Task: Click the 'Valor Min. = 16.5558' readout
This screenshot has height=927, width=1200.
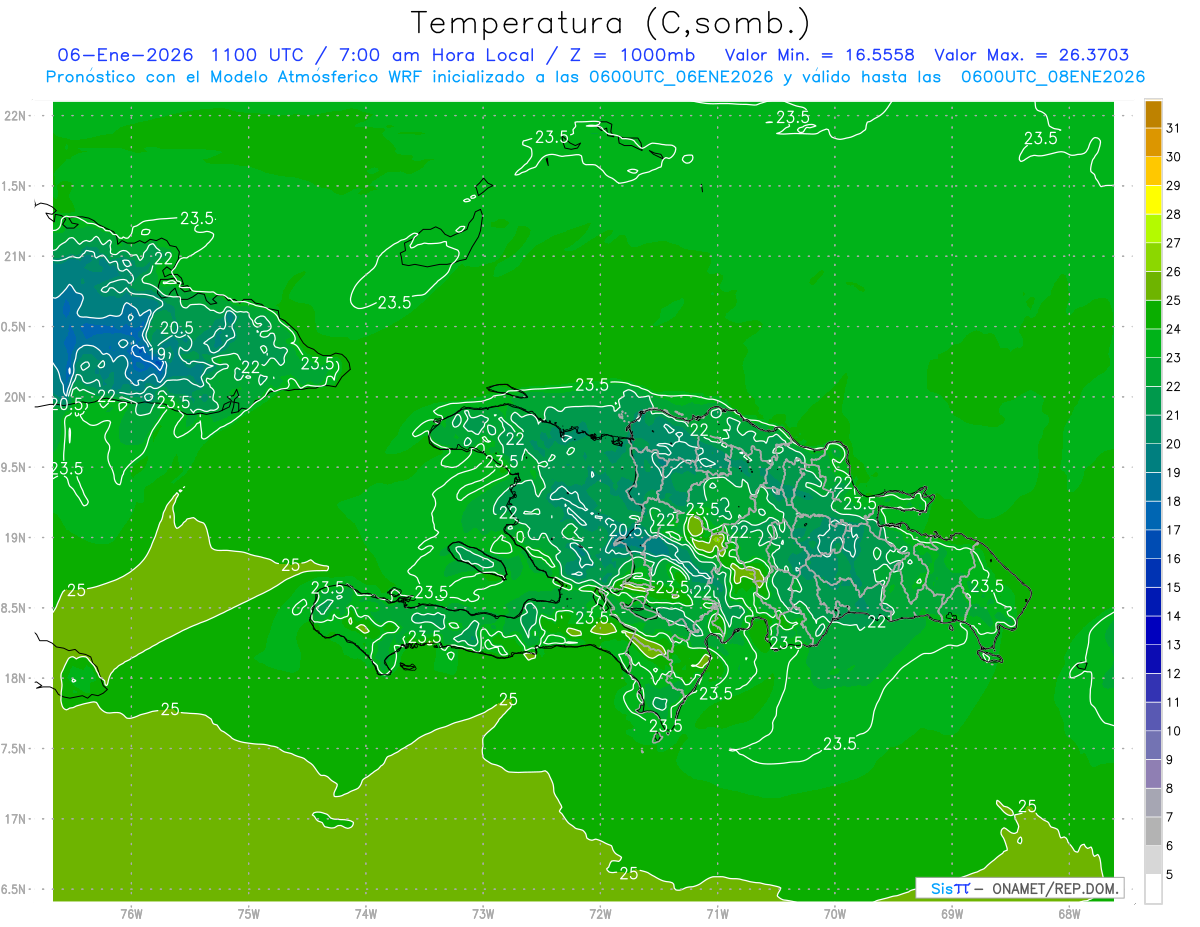Action: click(819, 55)
